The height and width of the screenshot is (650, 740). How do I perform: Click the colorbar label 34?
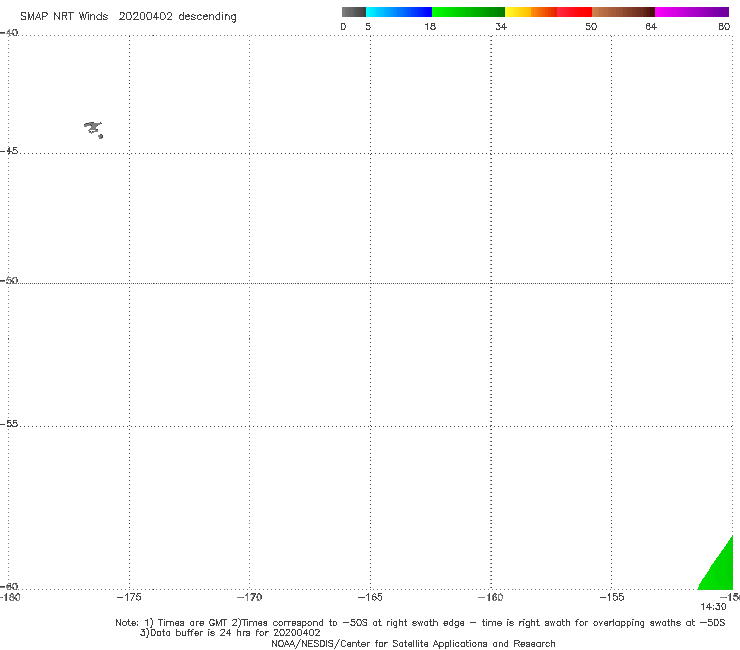click(501, 26)
